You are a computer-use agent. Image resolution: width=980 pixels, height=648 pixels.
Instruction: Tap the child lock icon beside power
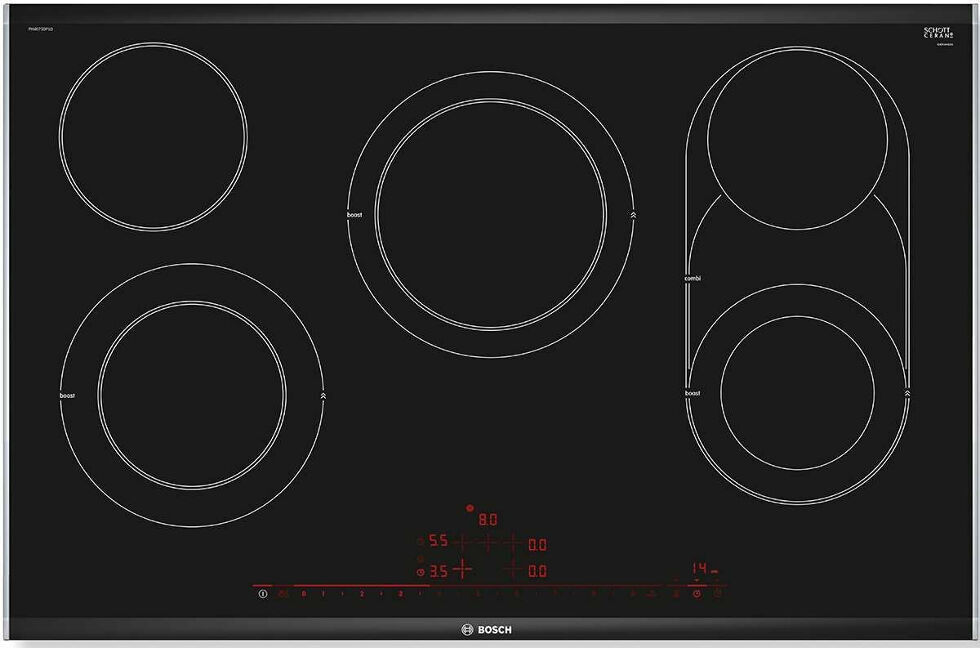coord(283,594)
